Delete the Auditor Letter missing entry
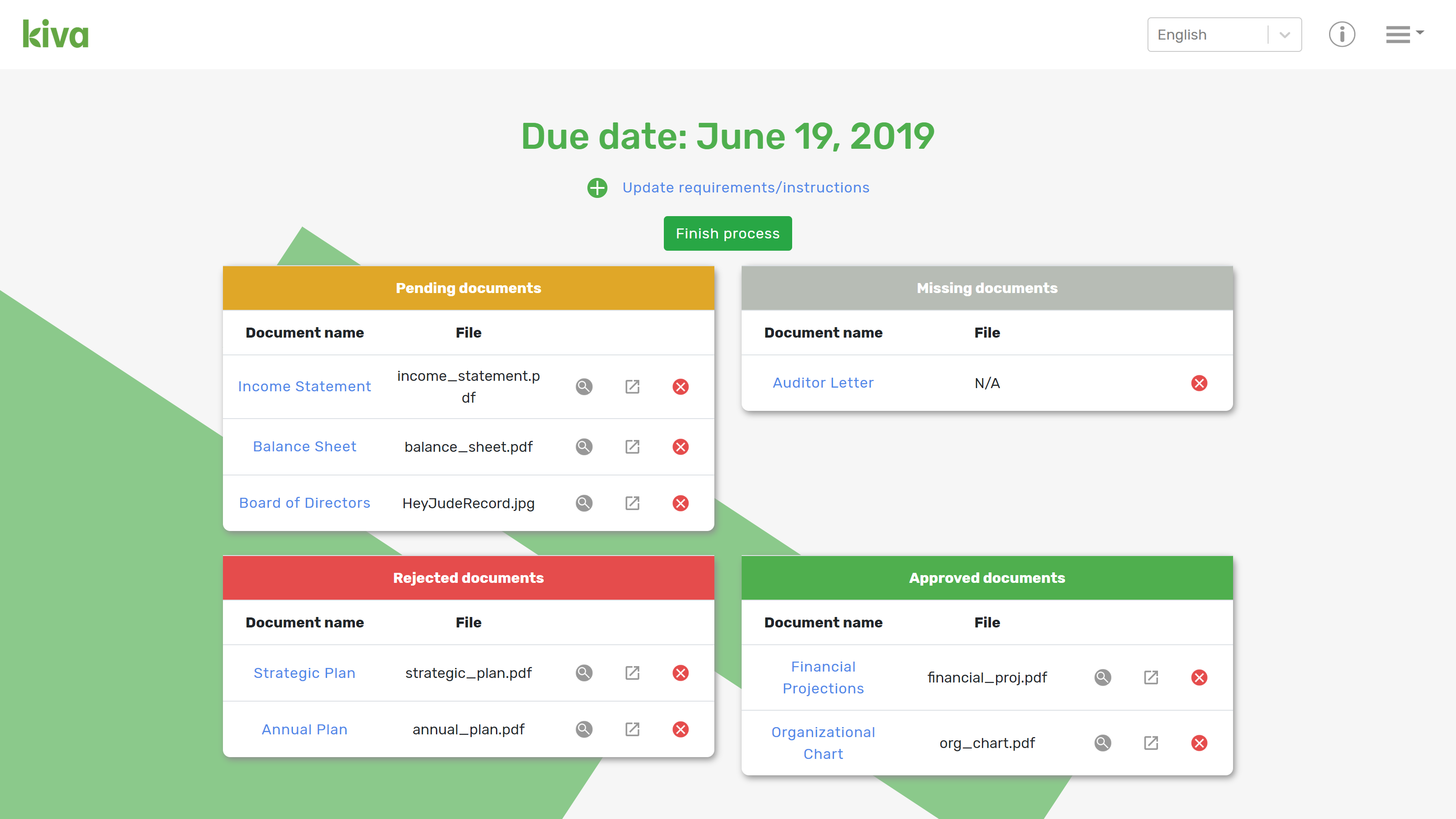 coord(1199,383)
